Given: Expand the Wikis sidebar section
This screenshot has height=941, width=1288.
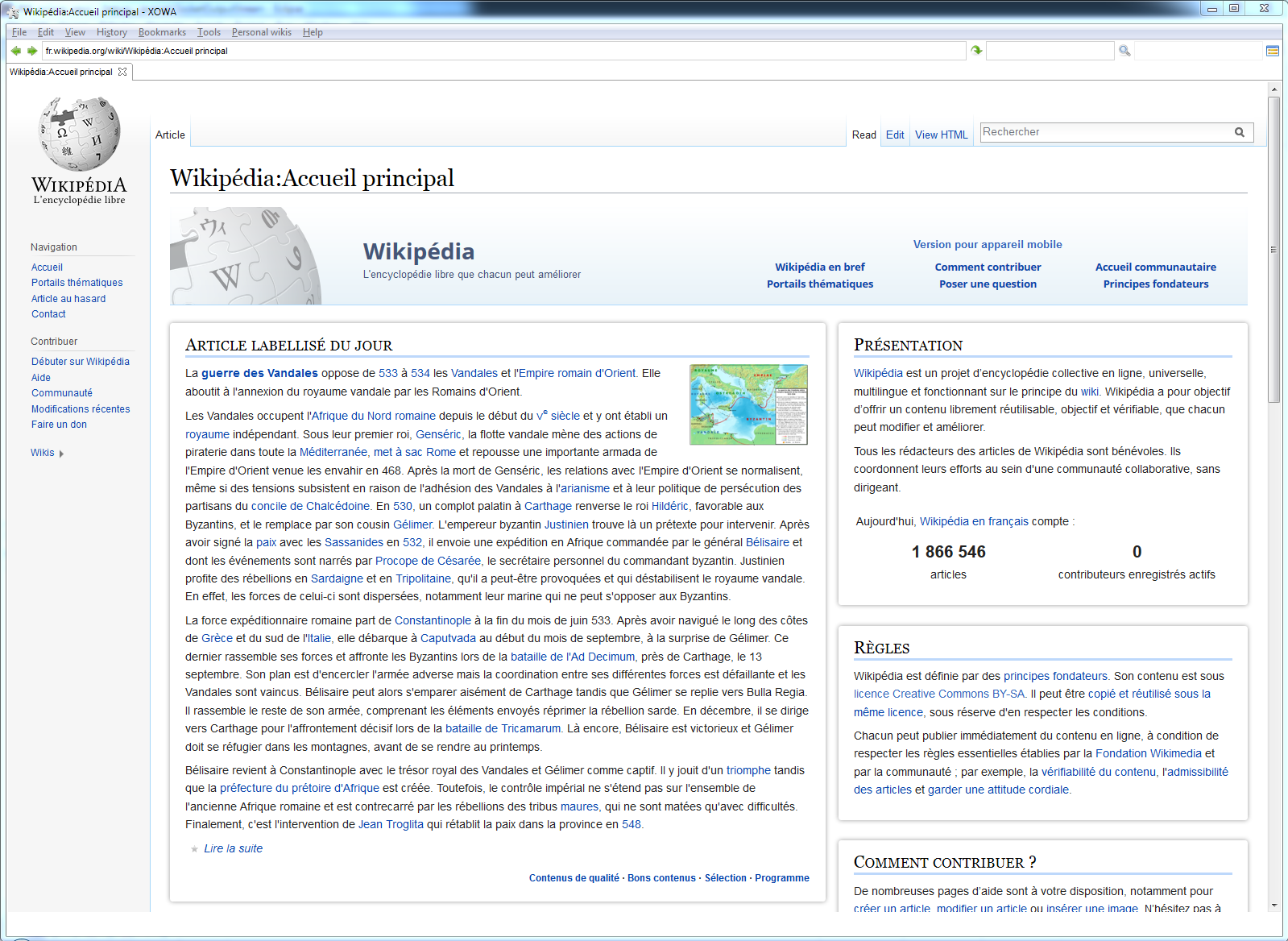Looking at the screenshot, I should click(x=47, y=453).
